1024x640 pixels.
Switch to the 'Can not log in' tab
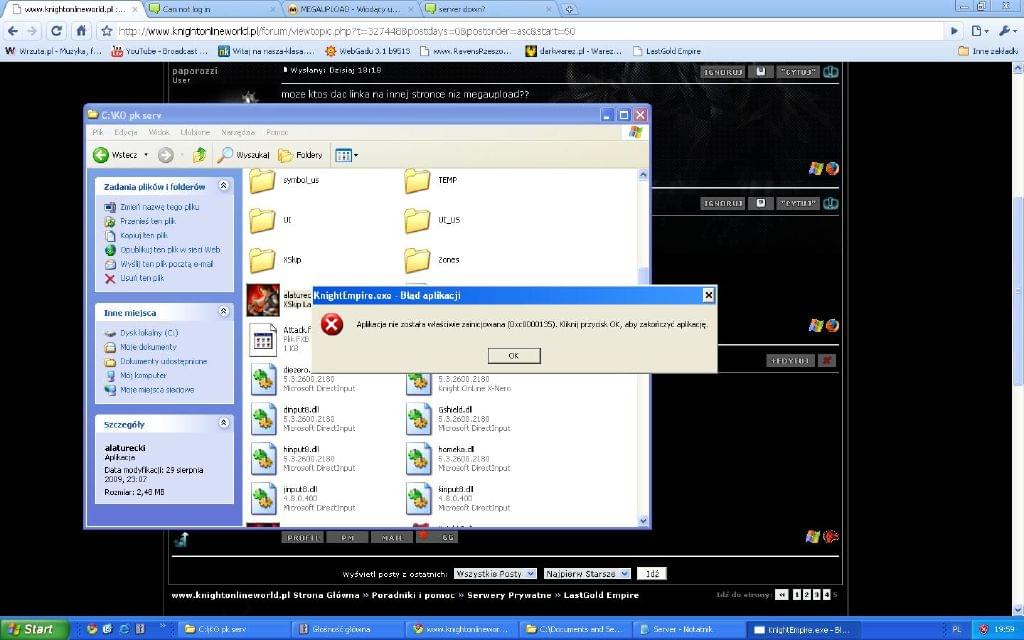pos(211,10)
